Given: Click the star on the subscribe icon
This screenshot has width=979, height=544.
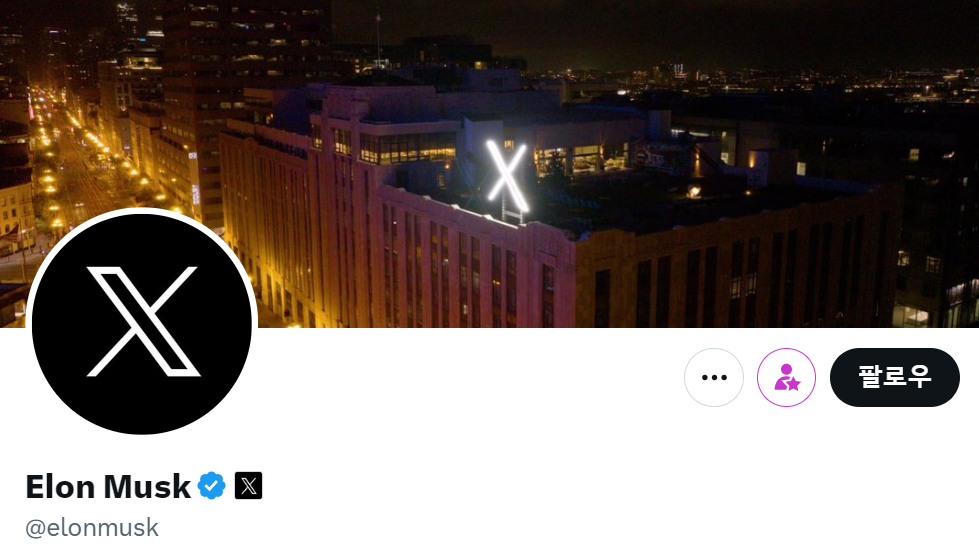Looking at the screenshot, I should [792, 383].
